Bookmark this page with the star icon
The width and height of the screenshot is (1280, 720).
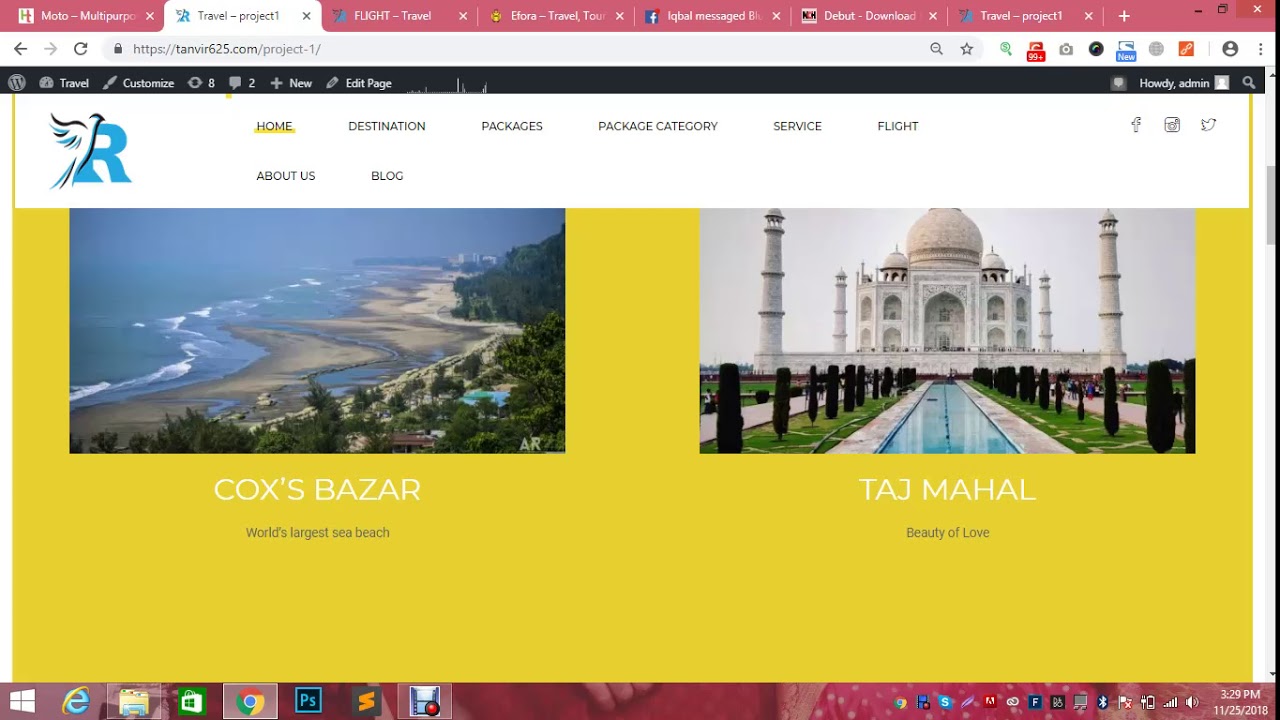[x=966, y=48]
